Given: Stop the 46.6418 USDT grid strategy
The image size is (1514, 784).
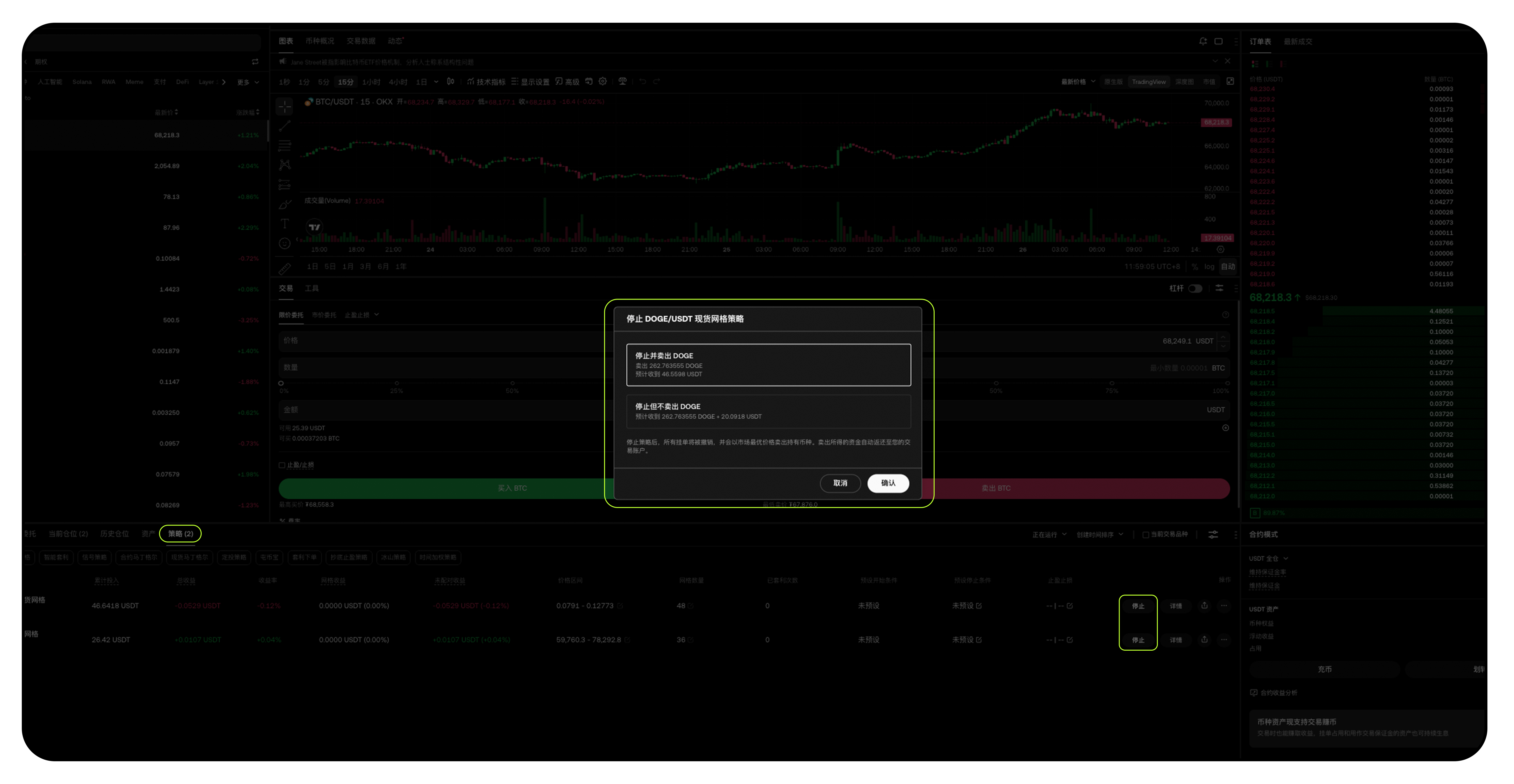Looking at the screenshot, I should [1138, 606].
